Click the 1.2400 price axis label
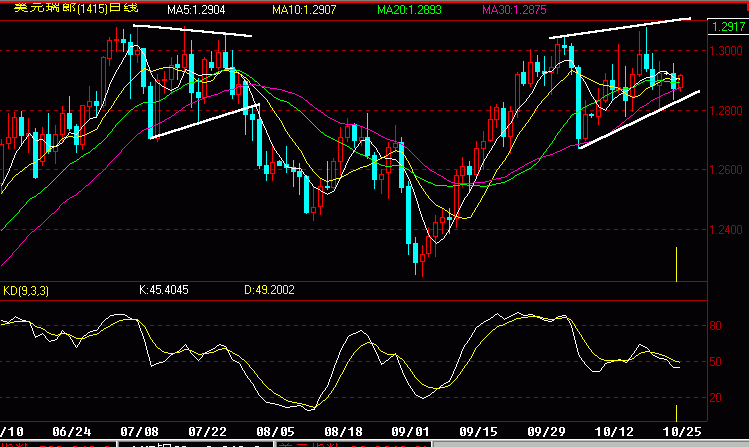The width and height of the screenshot is (749, 447). point(726,230)
